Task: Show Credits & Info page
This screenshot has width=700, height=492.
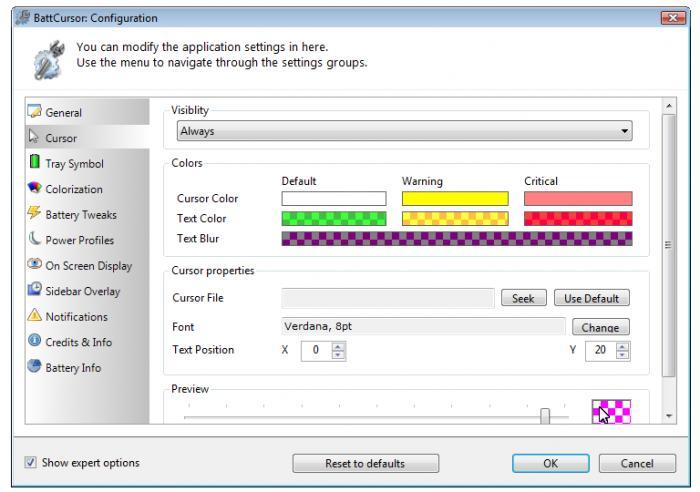Action: pos(88,341)
